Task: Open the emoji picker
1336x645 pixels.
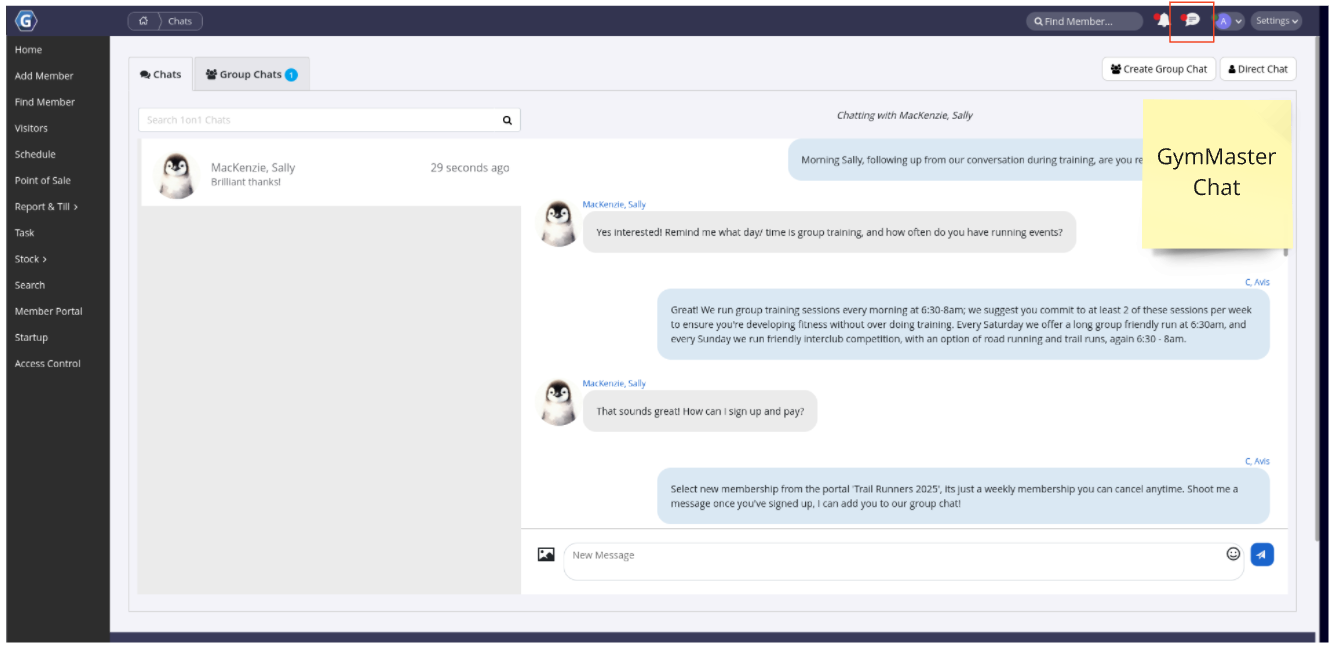Action: pos(1233,554)
